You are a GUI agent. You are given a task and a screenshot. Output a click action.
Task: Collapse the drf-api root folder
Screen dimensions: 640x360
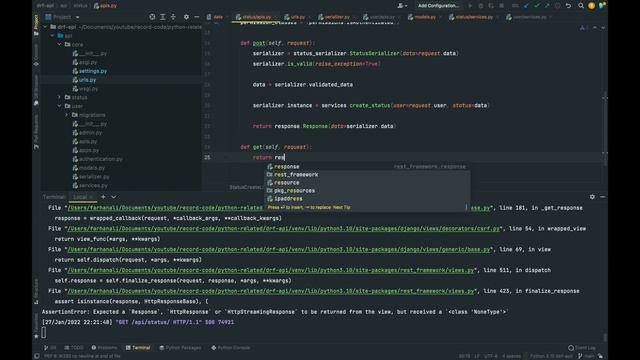pos(45,27)
